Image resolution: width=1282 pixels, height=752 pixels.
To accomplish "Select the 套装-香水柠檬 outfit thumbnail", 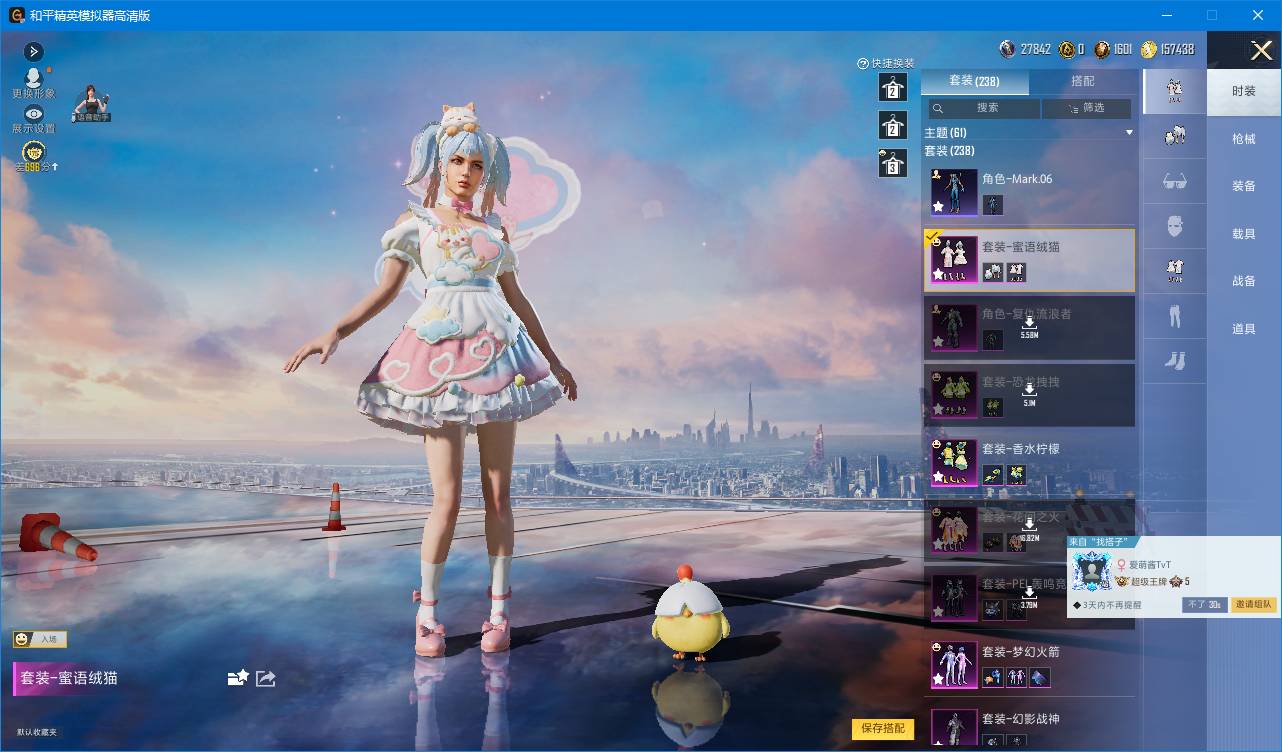I will click(x=954, y=462).
